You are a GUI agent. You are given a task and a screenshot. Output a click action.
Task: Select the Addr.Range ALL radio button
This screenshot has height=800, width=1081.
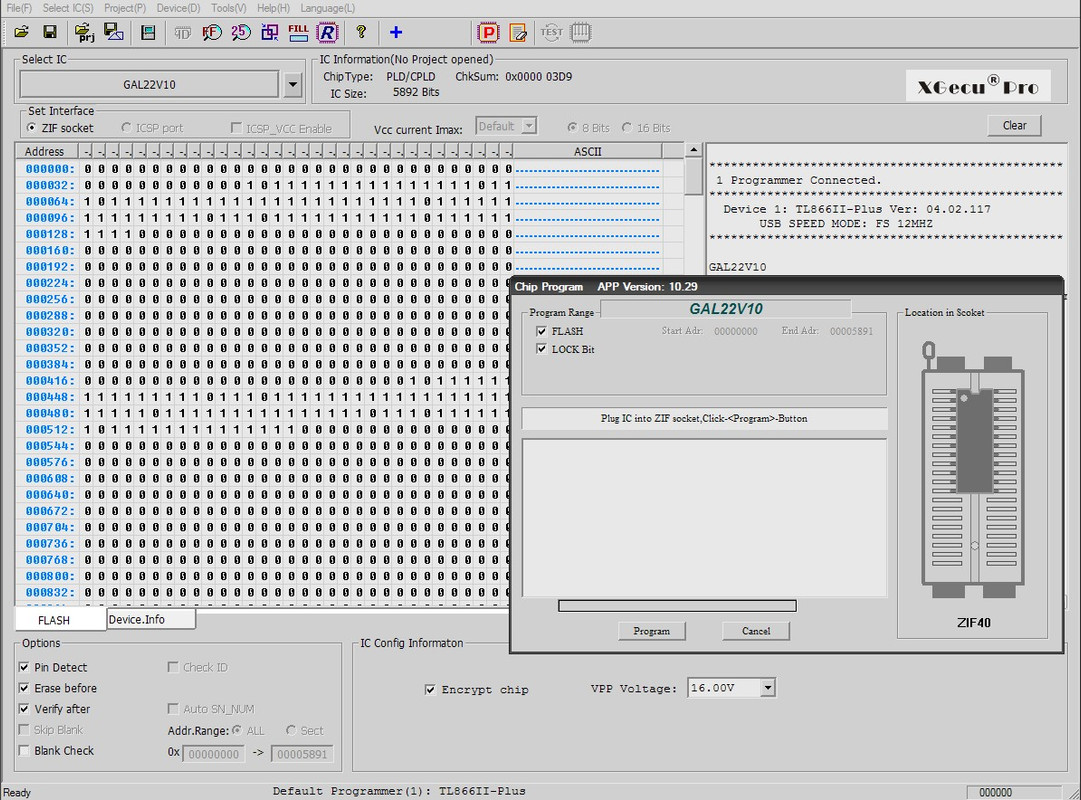pos(237,730)
